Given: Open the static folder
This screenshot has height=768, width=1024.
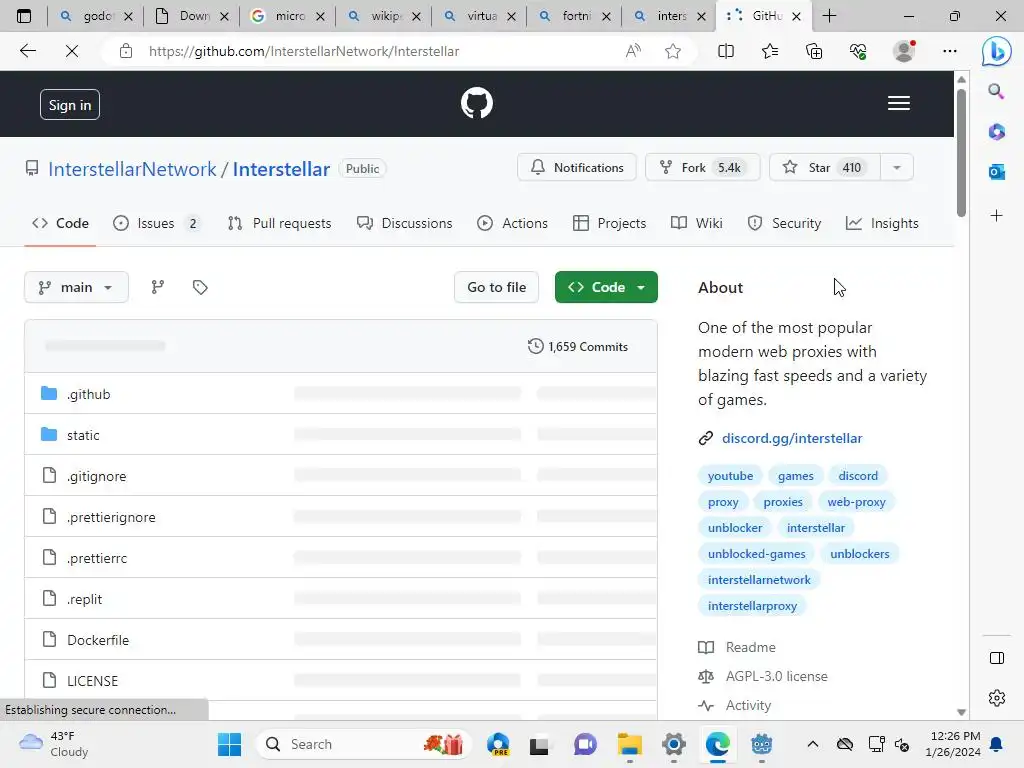Looking at the screenshot, I should pyautogui.click(x=83, y=436).
